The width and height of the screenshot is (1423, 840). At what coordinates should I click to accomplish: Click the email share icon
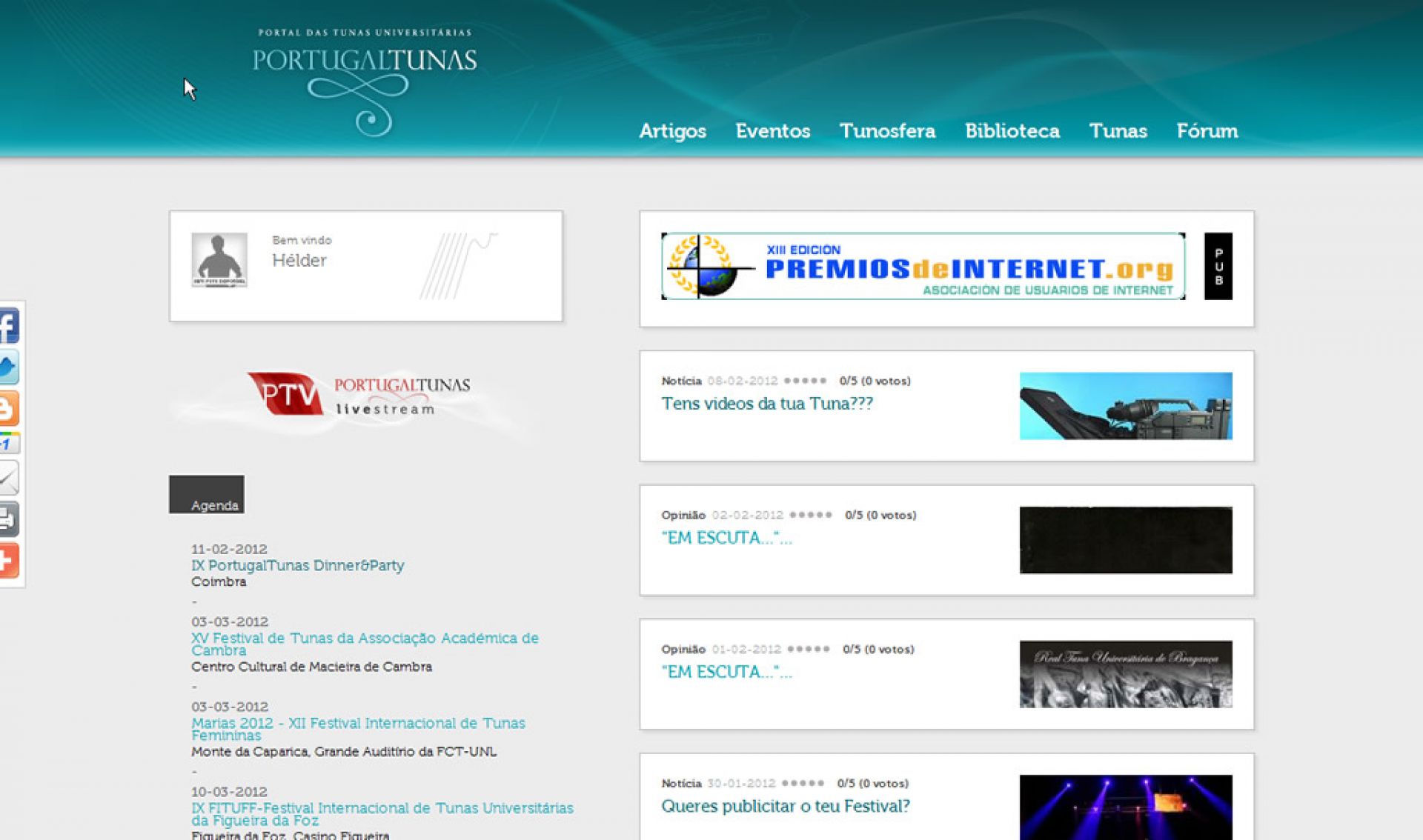coord(8,478)
